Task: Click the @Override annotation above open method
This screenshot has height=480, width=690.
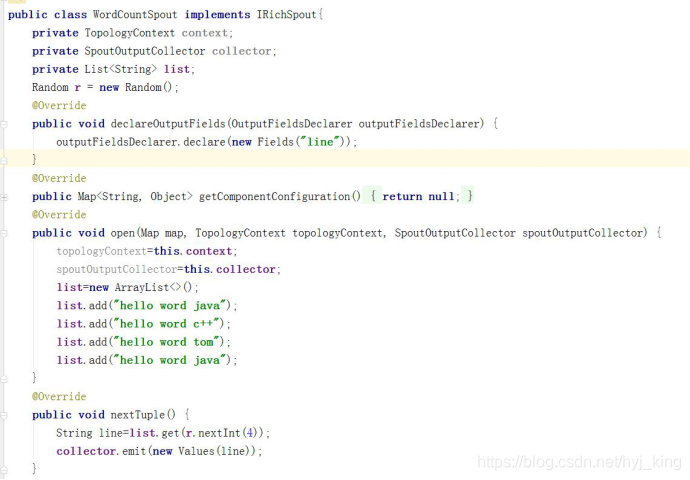Action: pyautogui.click(x=59, y=215)
